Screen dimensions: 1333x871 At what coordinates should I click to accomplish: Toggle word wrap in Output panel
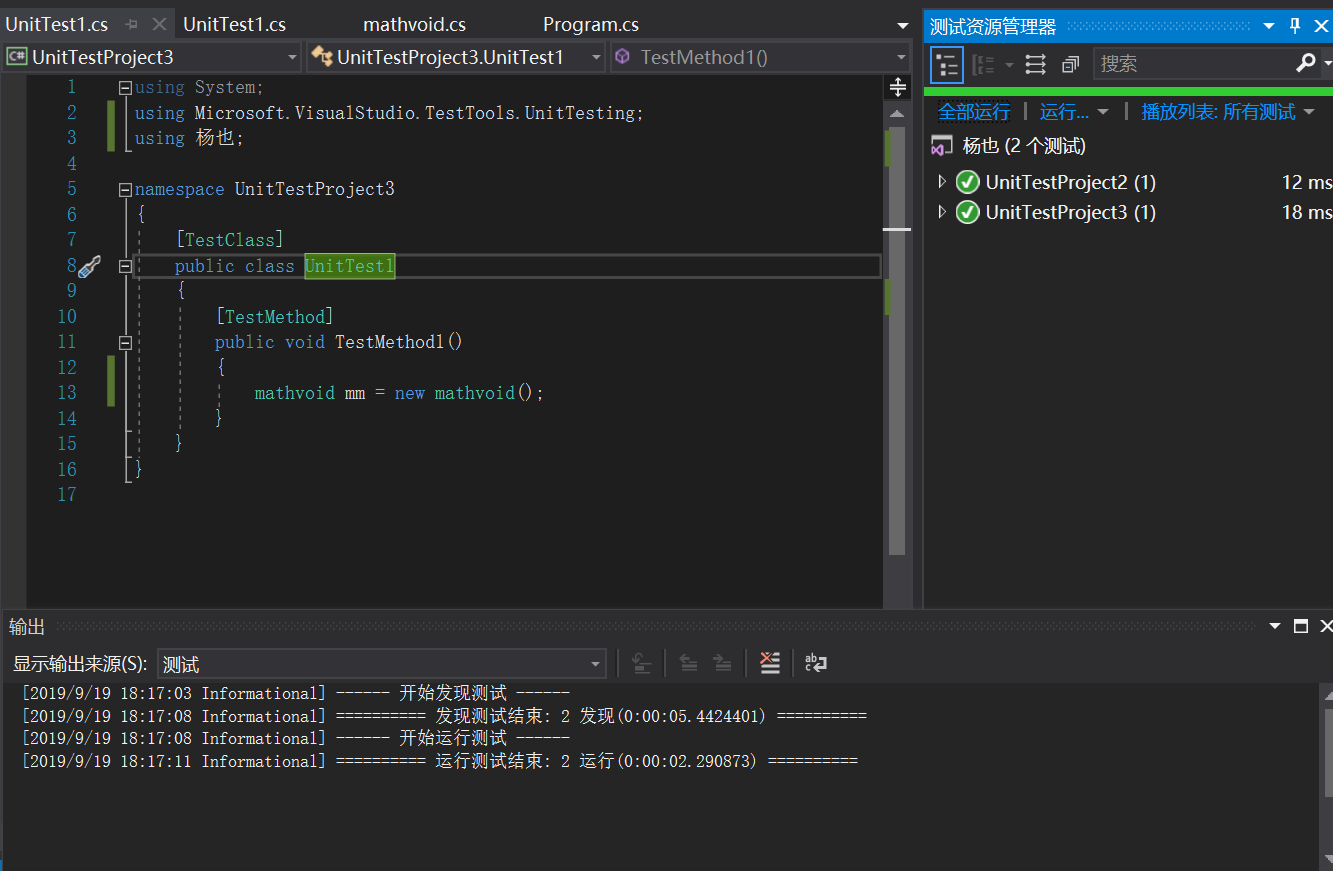[816, 663]
